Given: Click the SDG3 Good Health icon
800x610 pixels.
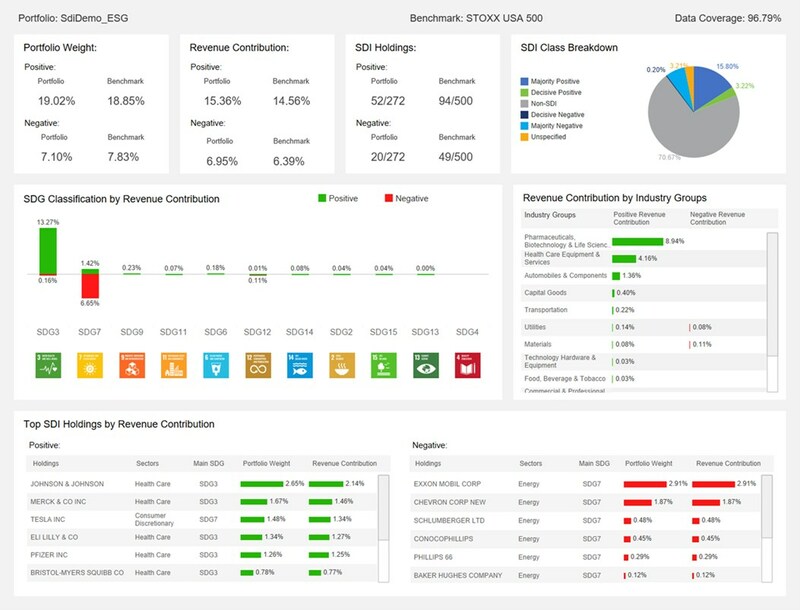Looking at the screenshot, I should 48,364.
